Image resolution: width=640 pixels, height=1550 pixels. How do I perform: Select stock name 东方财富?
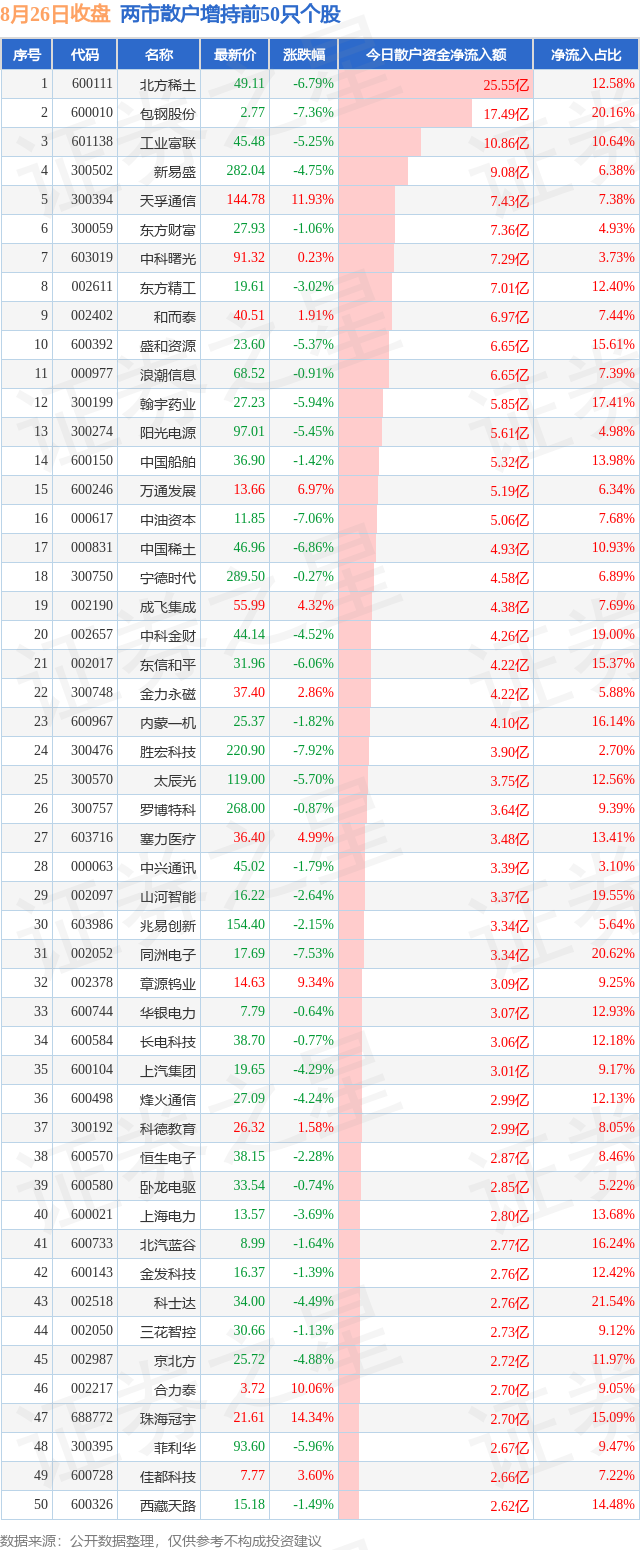(x=168, y=230)
